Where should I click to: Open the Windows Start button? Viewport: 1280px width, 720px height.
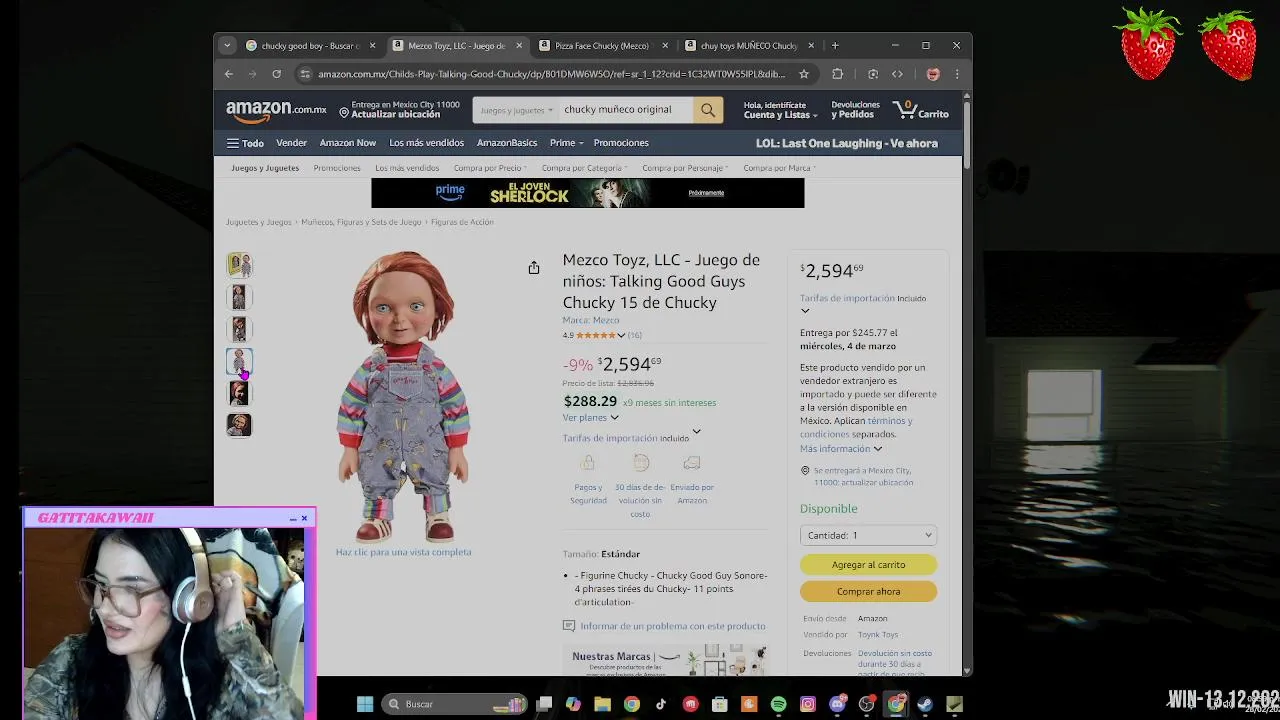click(365, 704)
